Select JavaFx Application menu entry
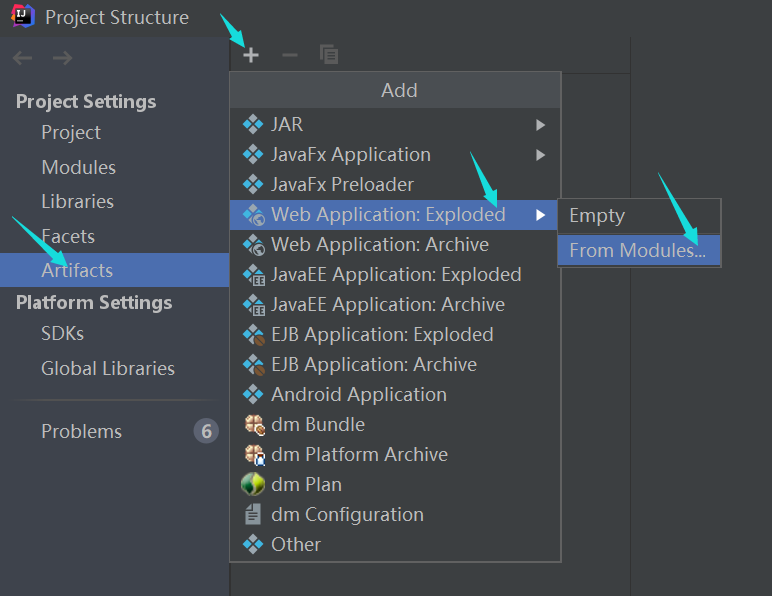Image resolution: width=772 pixels, height=596 pixels. (395, 155)
